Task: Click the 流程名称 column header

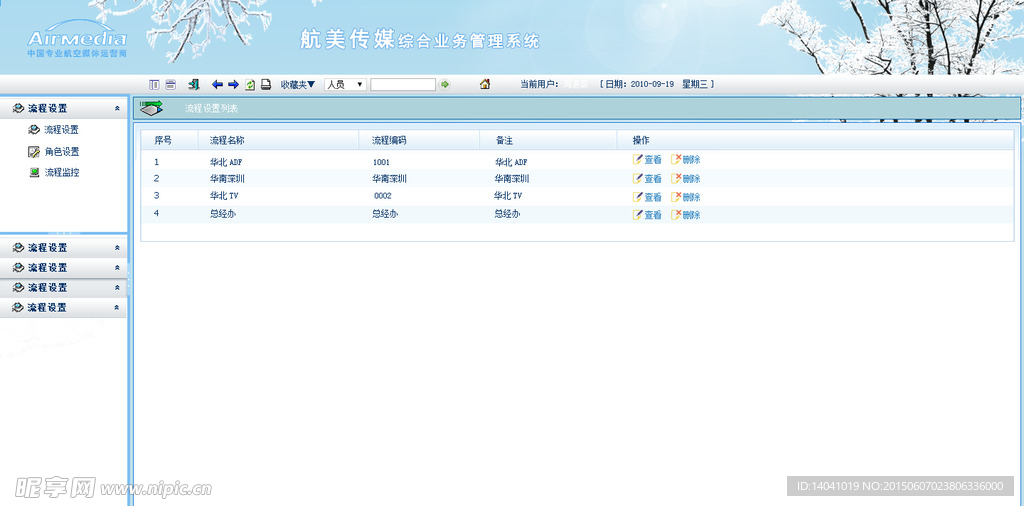Action: pos(227,141)
